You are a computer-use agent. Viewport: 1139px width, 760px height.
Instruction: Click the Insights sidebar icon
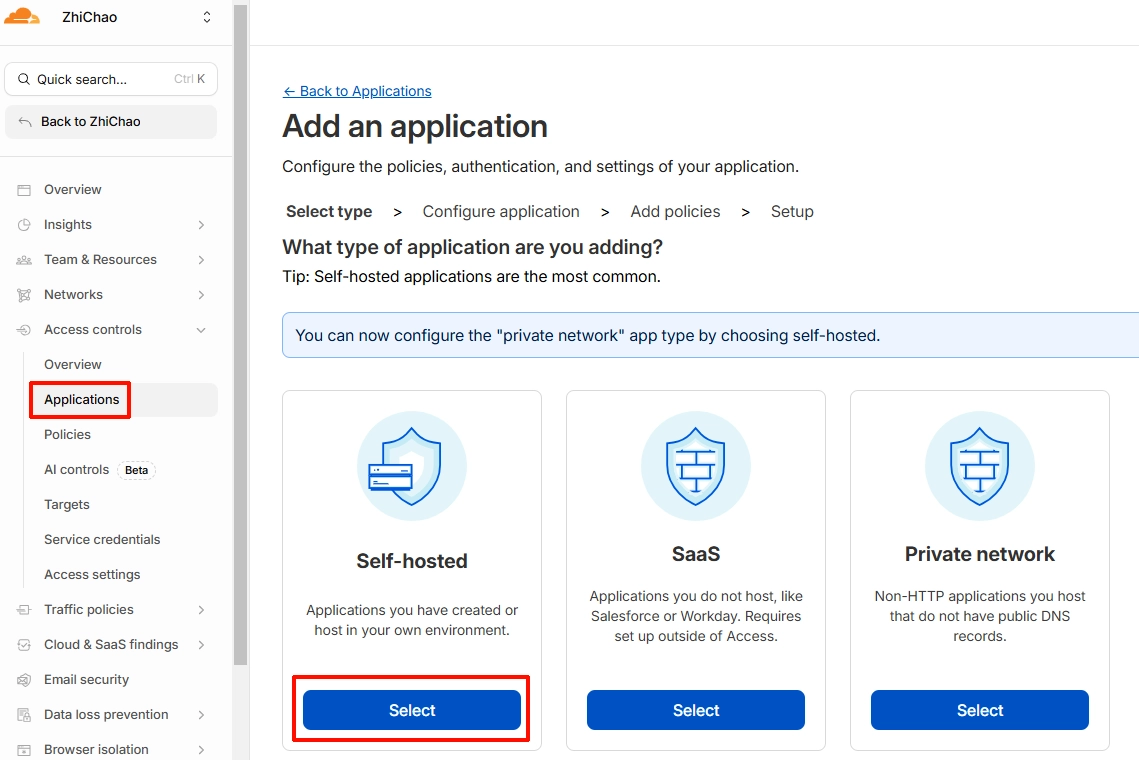pyautogui.click(x=24, y=225)
